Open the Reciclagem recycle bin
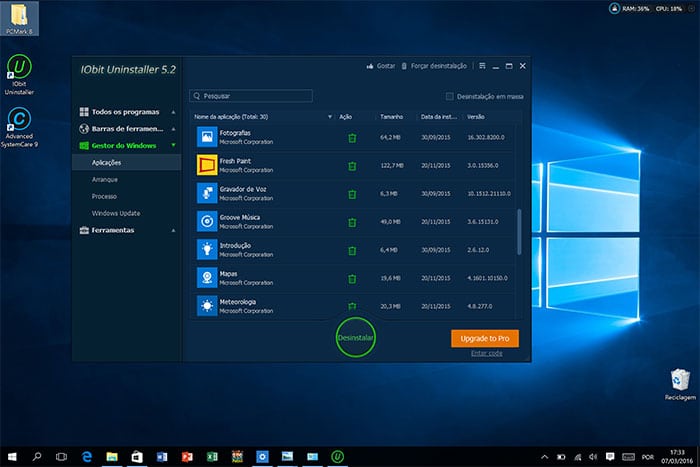The image size is (700, 467). [680, 384]
